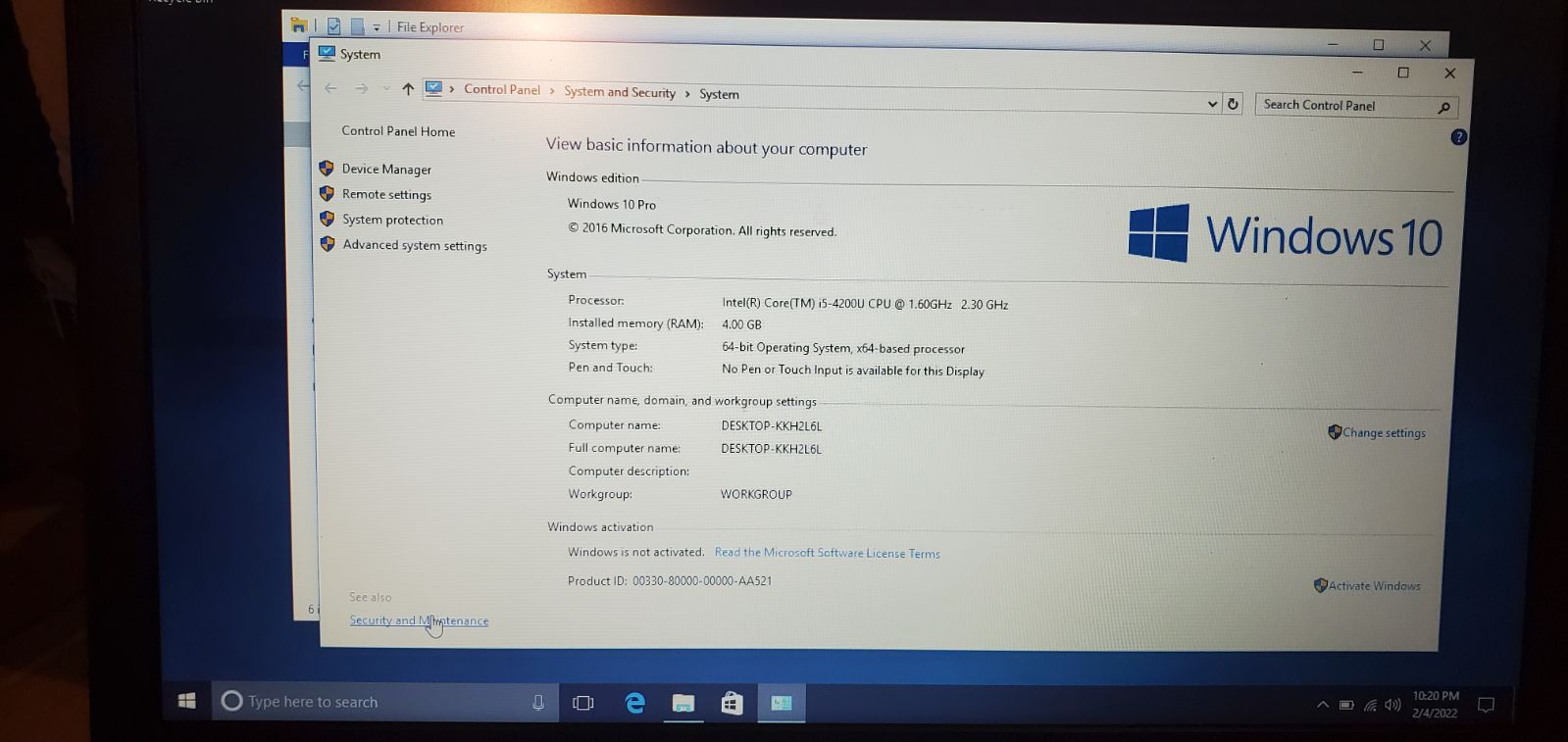This screenshot has width=1568, height=742.
Task: Open Remote settings
Action: tap(386, 195)
